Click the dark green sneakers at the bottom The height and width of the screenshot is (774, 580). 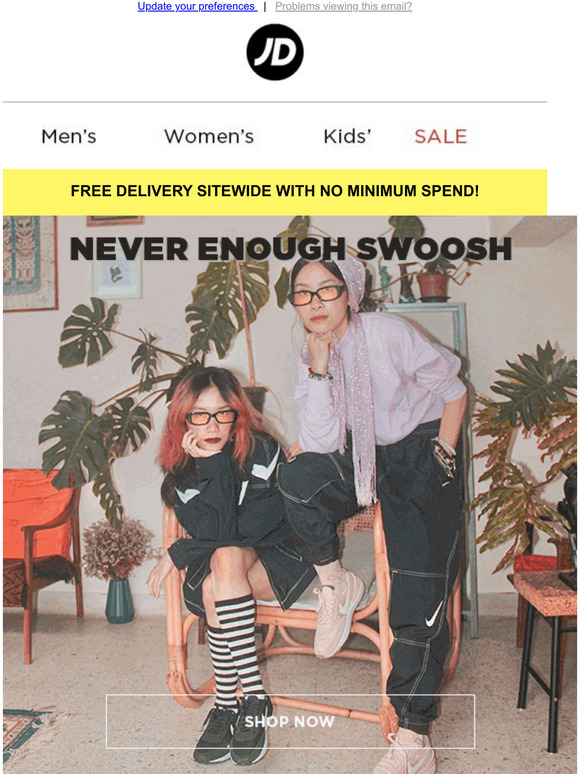[233, 728]
